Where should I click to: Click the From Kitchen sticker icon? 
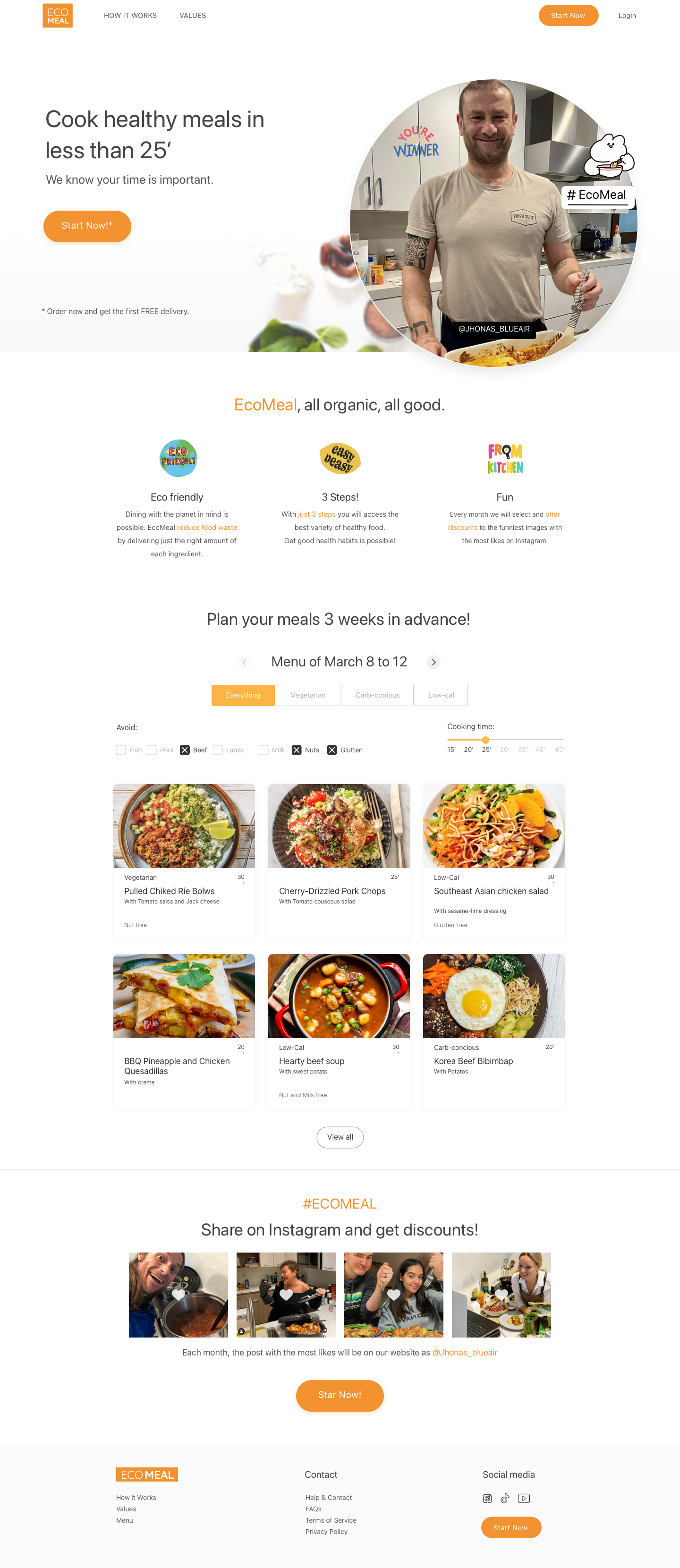pos(505,458)
